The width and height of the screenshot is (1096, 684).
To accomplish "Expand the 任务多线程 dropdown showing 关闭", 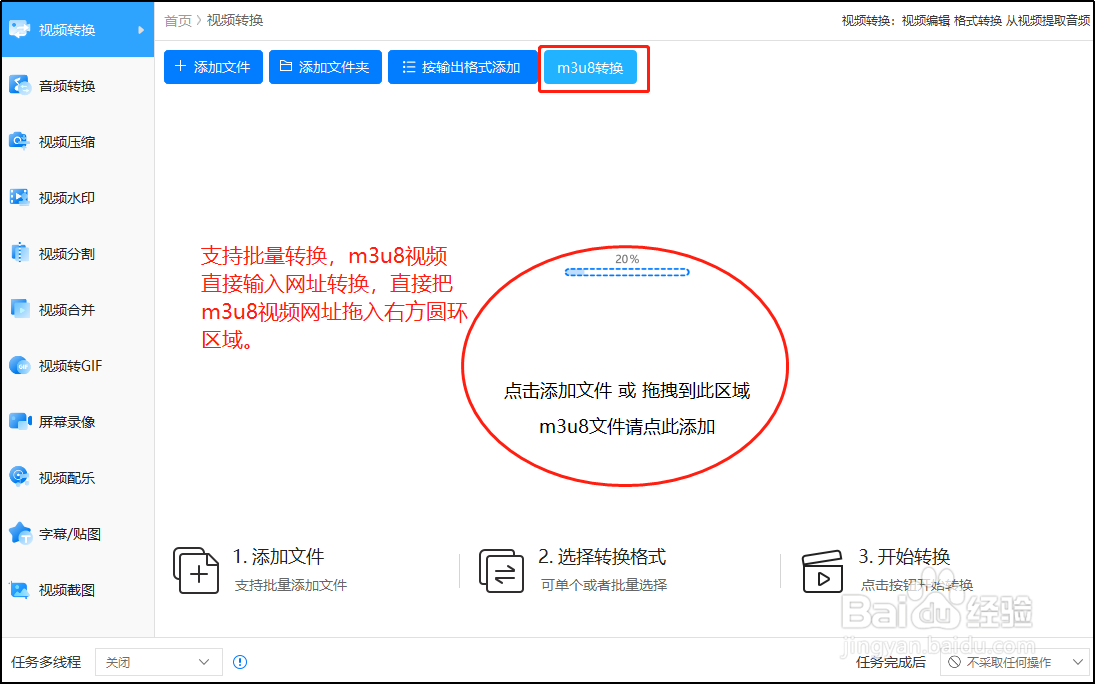I will 158,661.
